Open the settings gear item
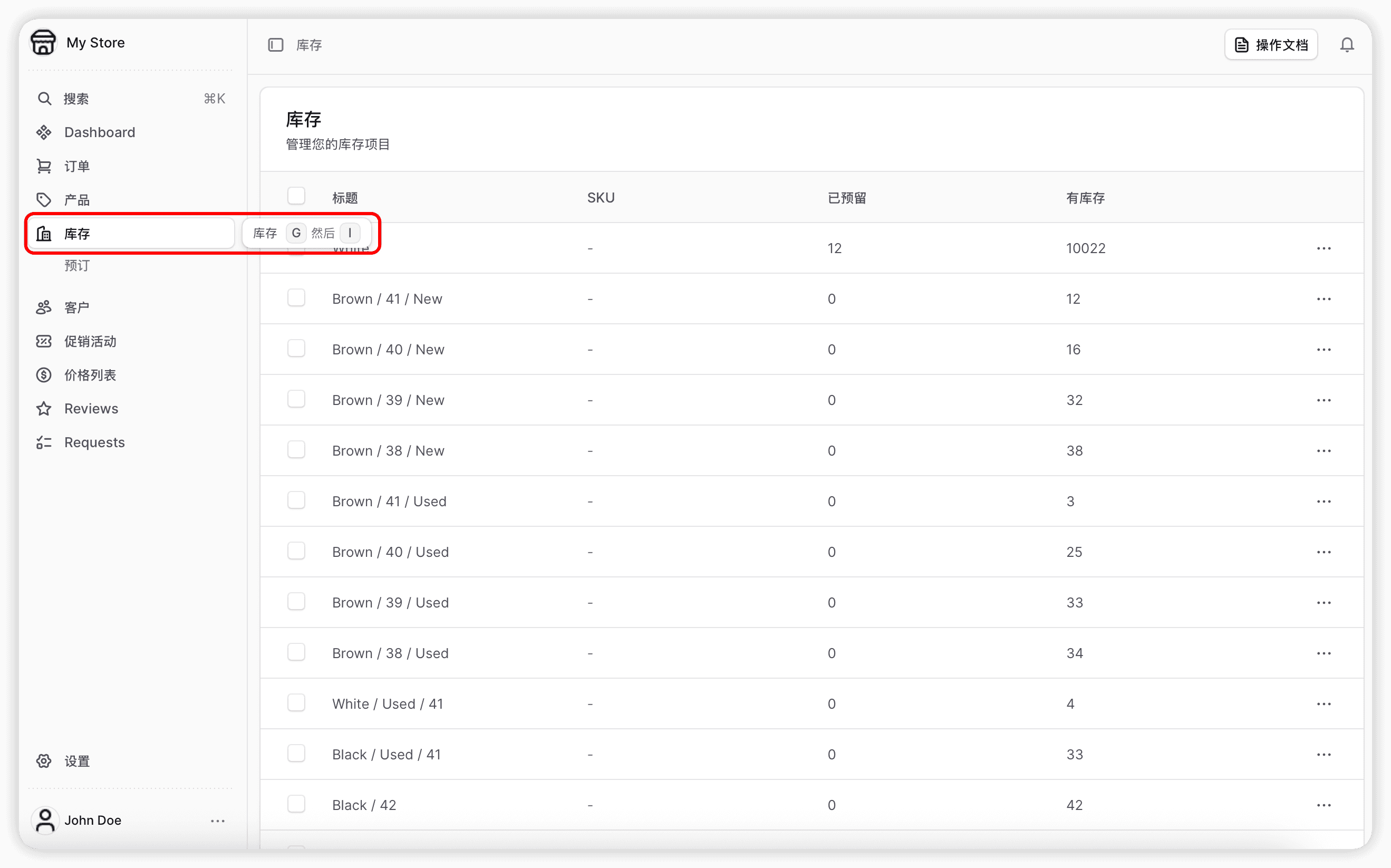This screenshot has width=1391, height=868. click(44, 761)
